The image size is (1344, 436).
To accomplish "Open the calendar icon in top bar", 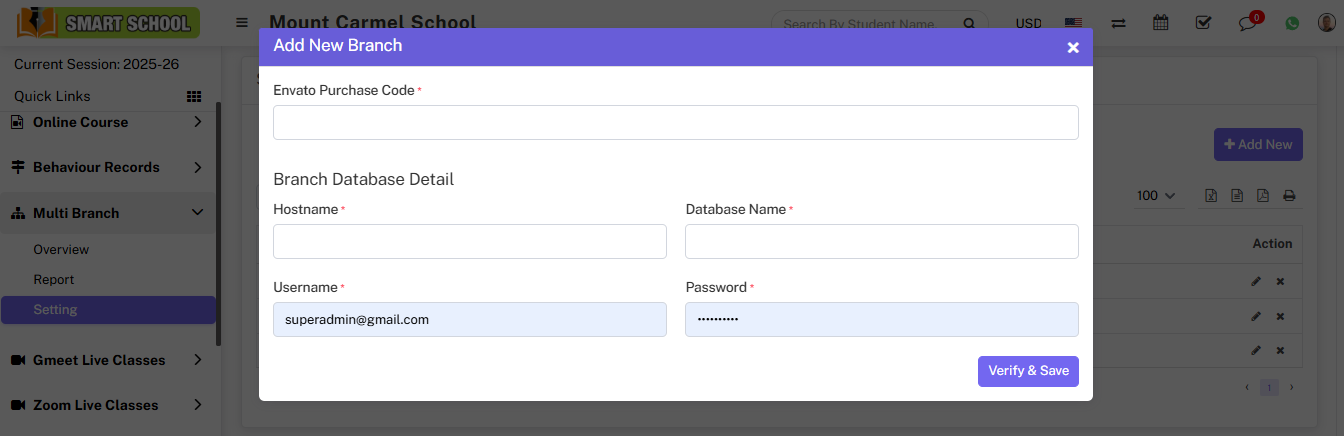I will point(1160,23).
